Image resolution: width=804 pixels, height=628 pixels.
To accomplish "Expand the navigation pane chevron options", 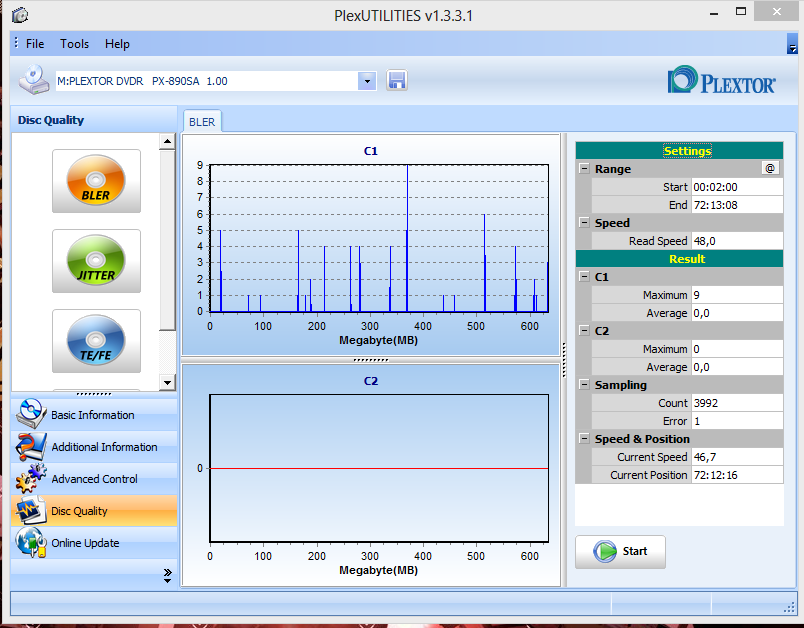I will 167,576.
